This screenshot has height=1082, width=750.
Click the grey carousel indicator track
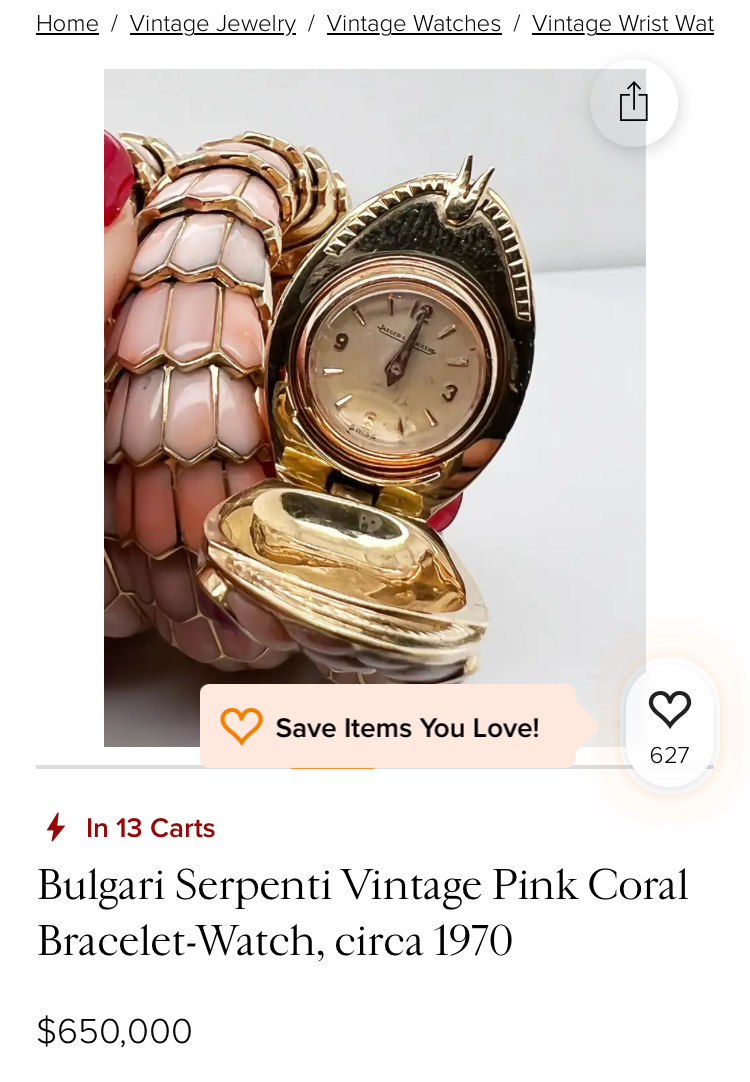(375, 767)
